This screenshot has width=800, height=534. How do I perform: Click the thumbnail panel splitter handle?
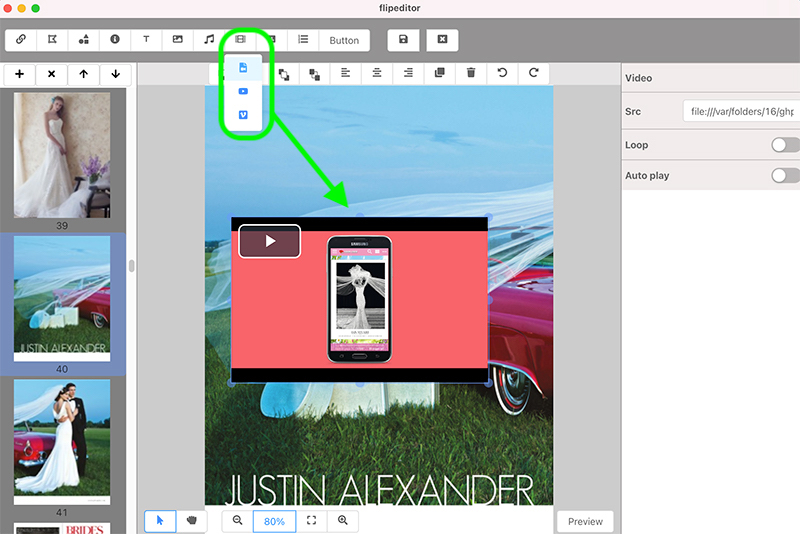click(132, 266)
